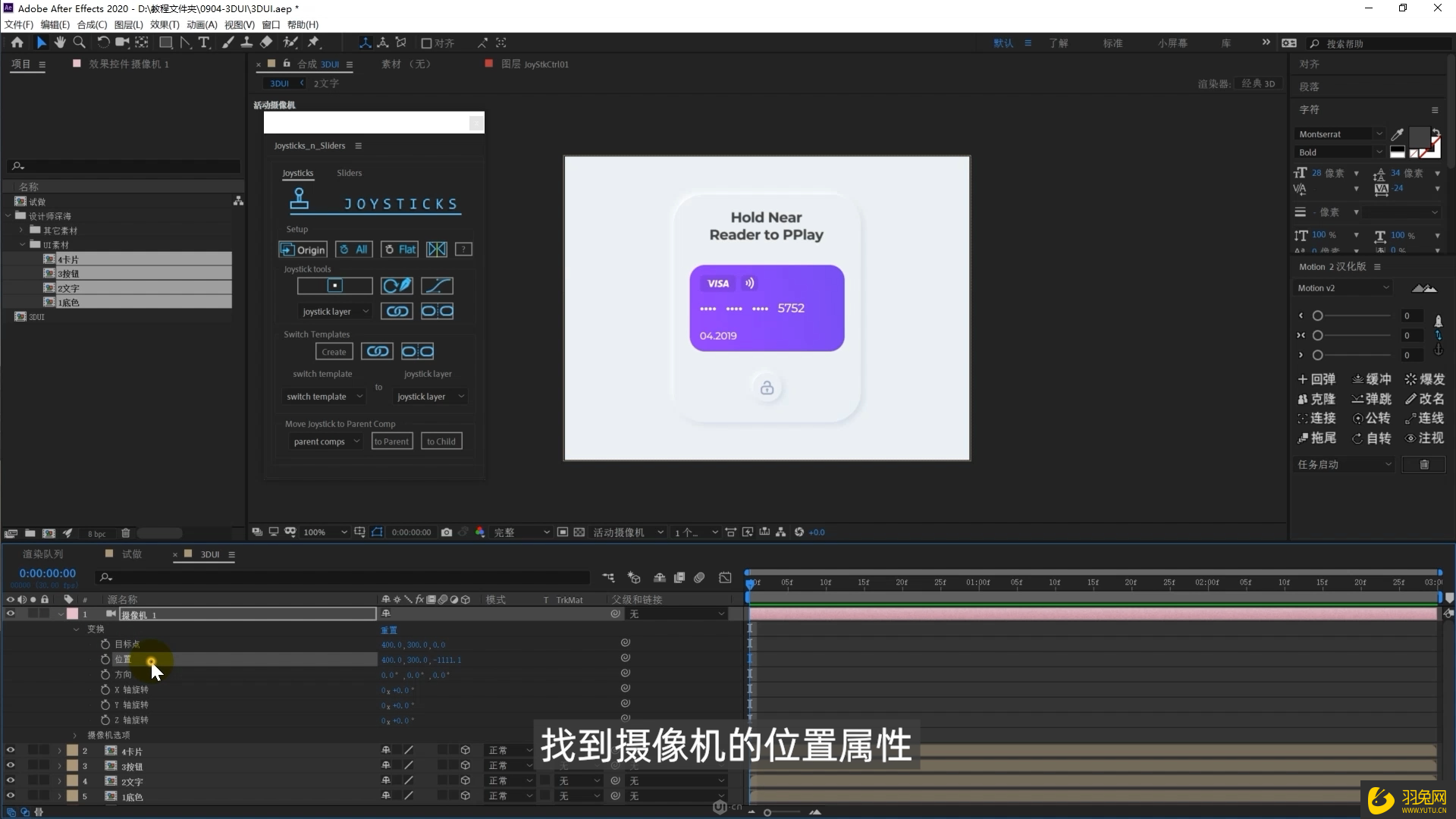Open the Motion 2 rename tool 改名
This screenshot has height=819, width=1456.
[1425, 399]
